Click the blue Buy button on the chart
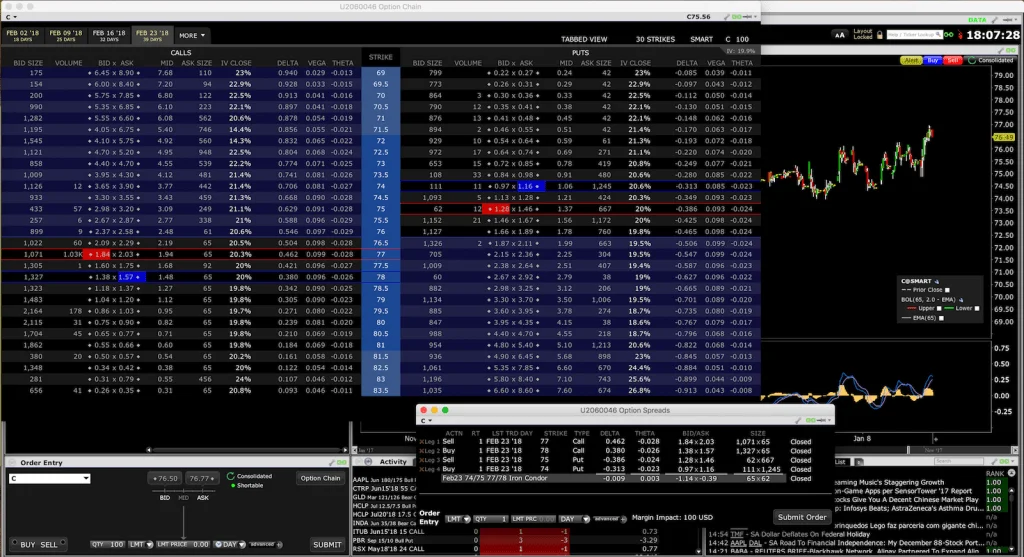 (933, 61)
